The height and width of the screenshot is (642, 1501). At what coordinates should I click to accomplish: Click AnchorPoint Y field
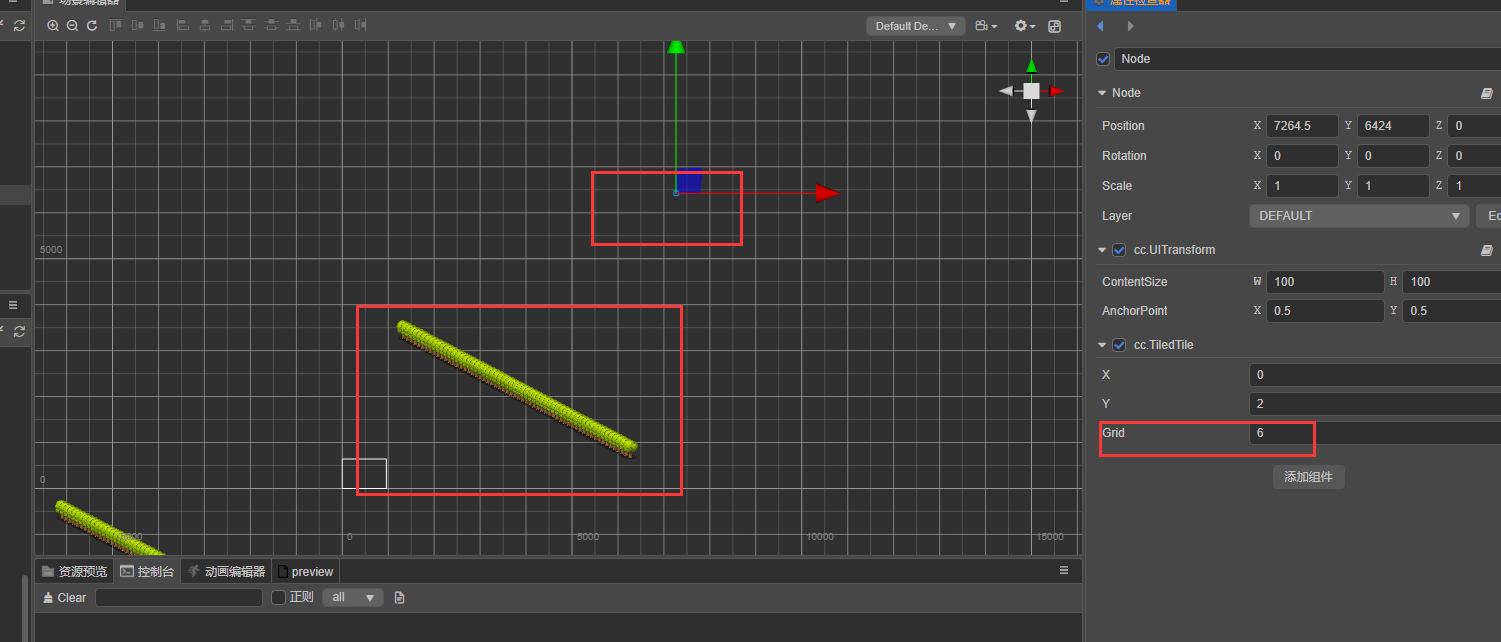[1451, 311]
